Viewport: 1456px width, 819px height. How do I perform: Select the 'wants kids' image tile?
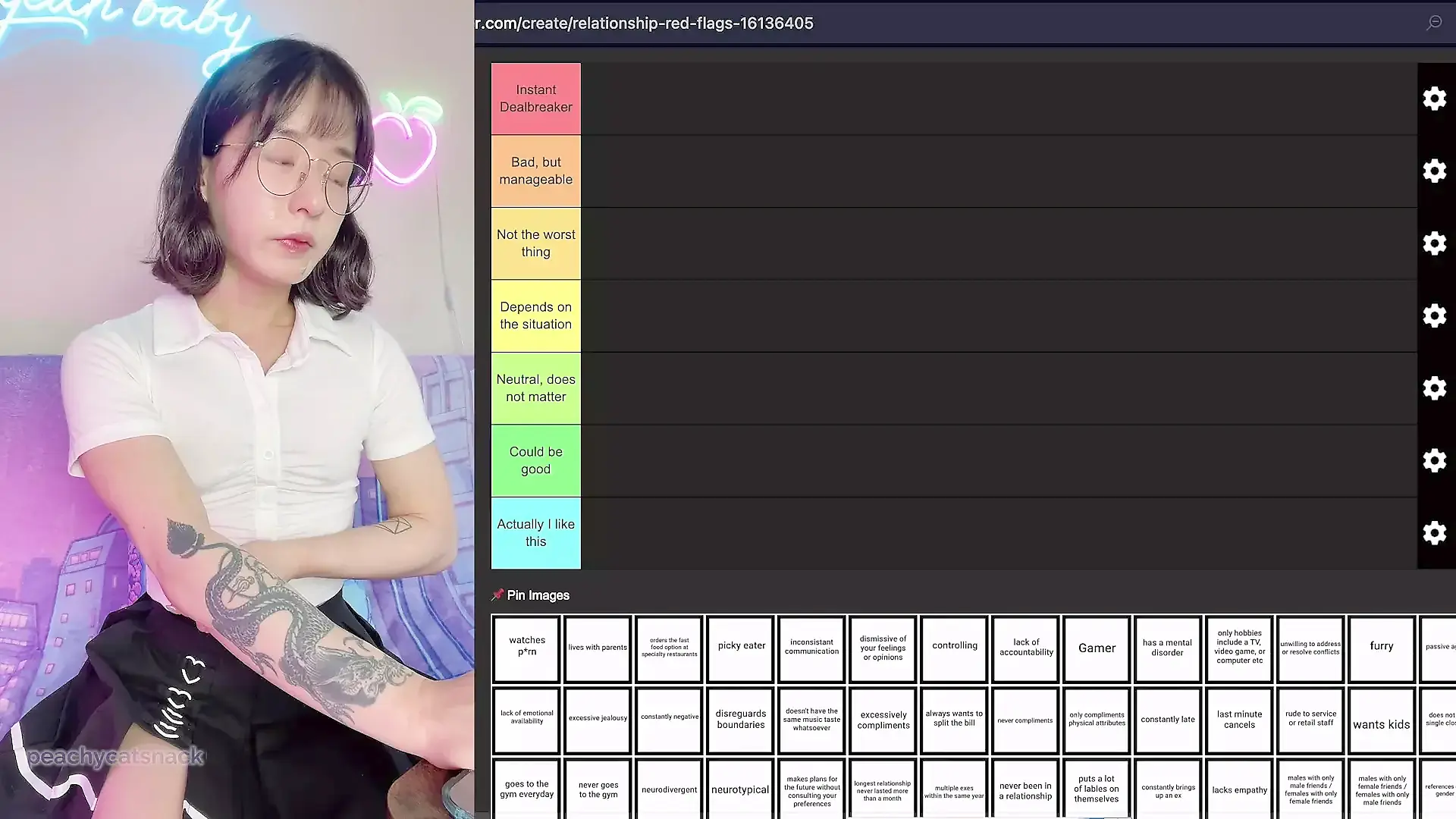(x=1381, y=721)
